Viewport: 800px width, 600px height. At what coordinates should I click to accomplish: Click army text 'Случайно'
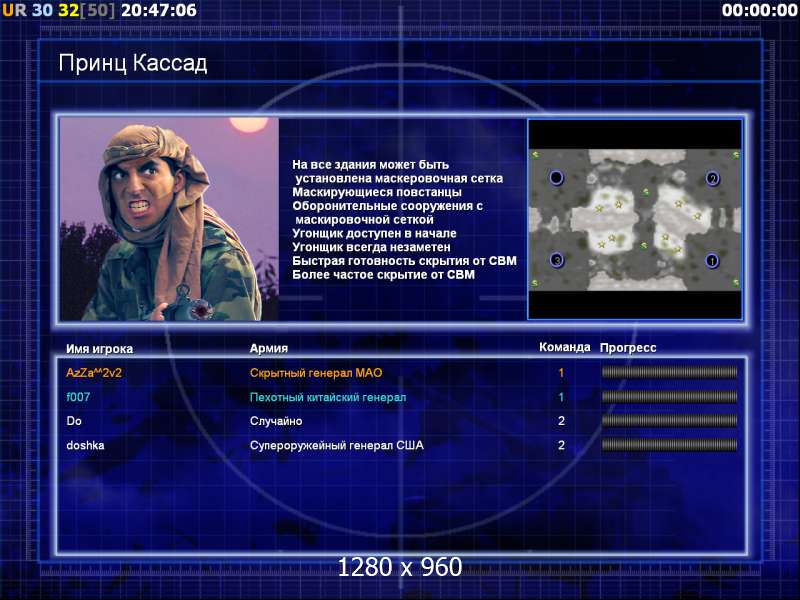point(276,421)
